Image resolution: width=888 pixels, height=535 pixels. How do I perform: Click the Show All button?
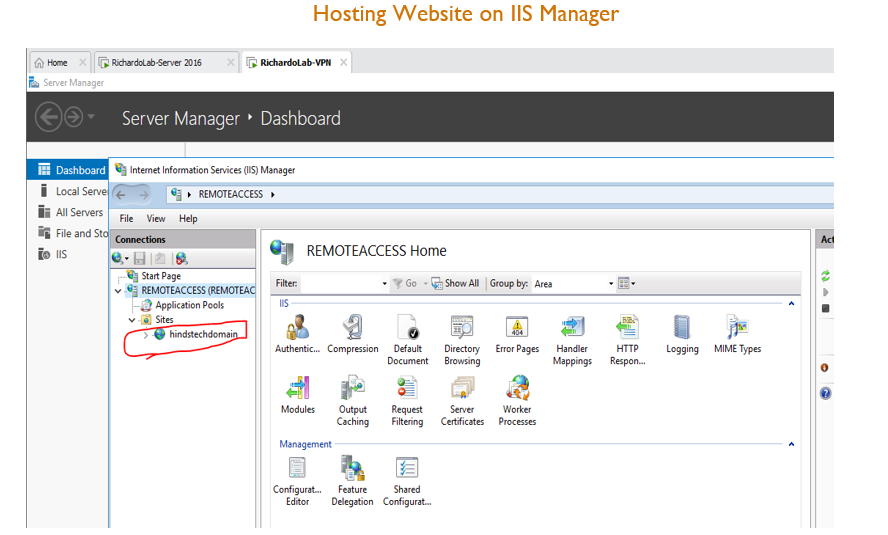point(455,283)
